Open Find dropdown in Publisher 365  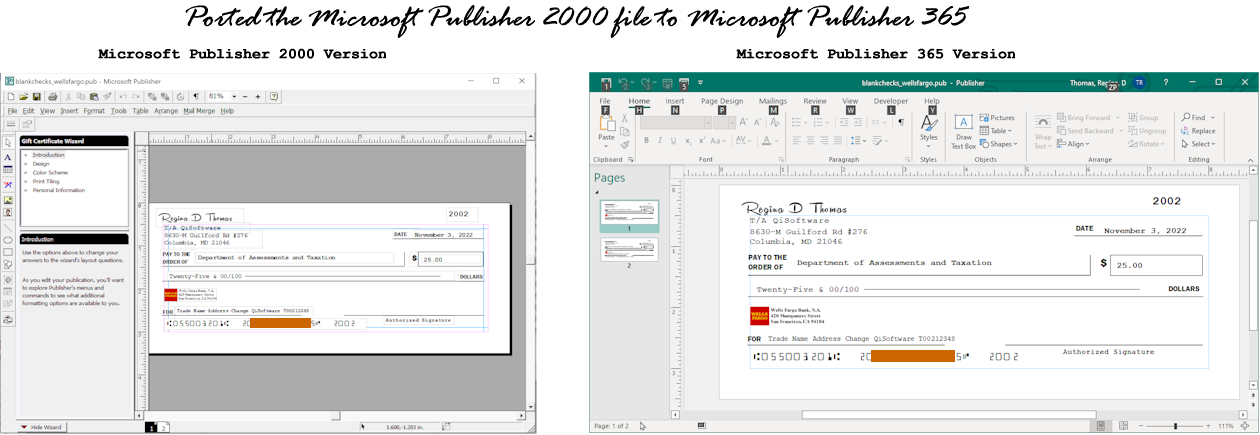pos(1199,118)
